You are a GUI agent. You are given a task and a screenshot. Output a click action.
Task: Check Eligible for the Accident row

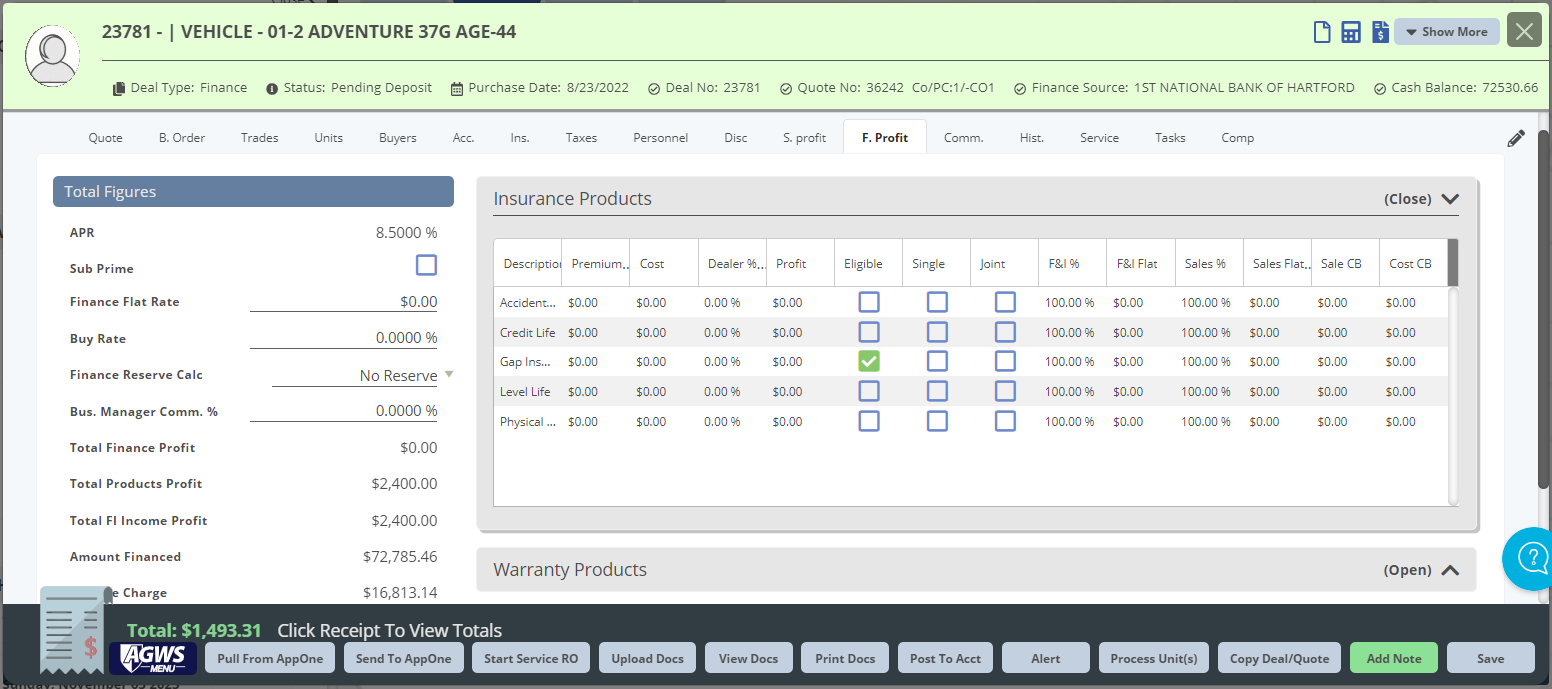click(x=869, y=302)
